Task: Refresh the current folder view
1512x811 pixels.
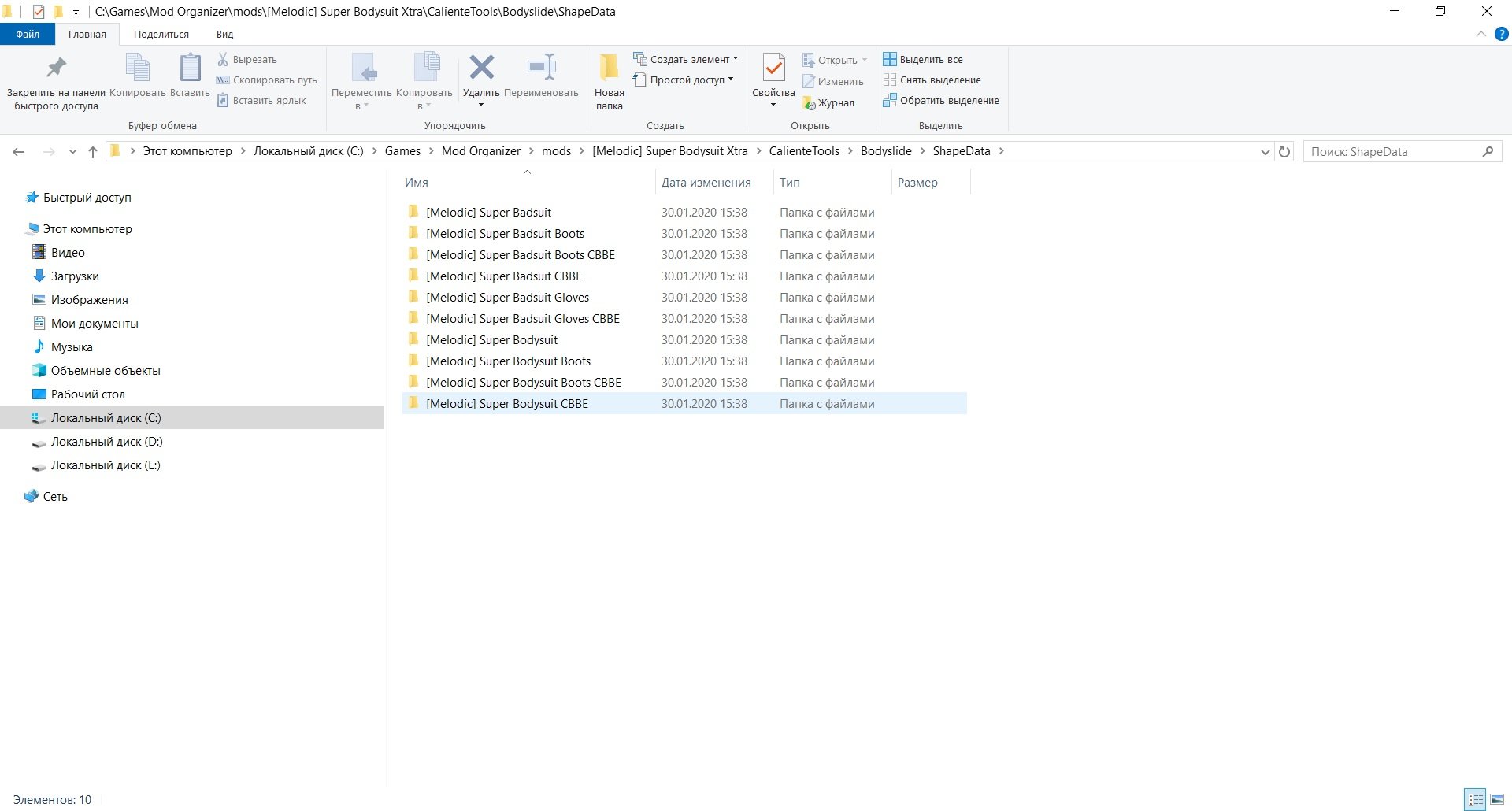Action: click(1284, 151)
